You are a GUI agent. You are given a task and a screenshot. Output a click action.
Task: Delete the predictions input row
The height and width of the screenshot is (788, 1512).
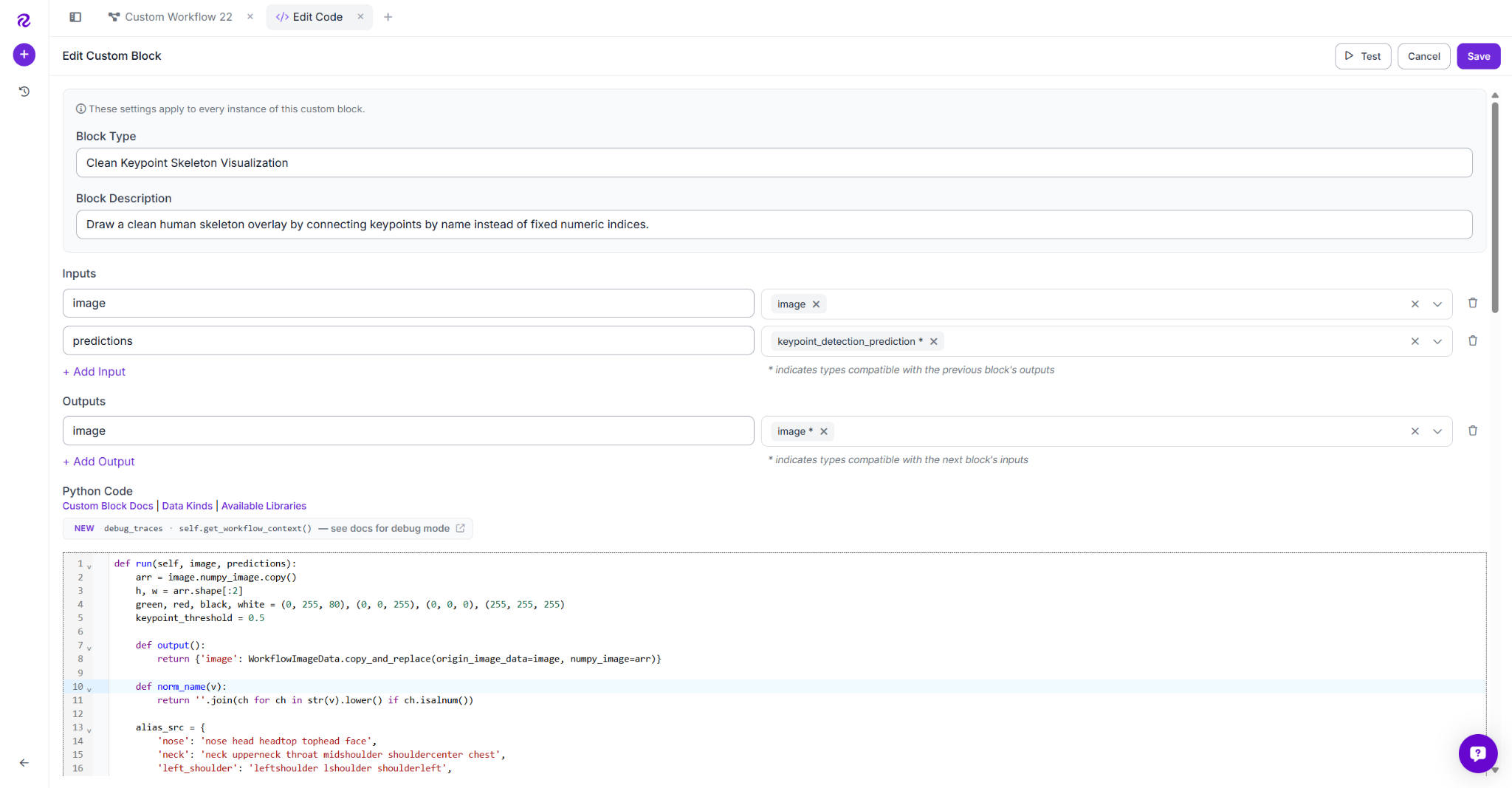[1473, 341]
